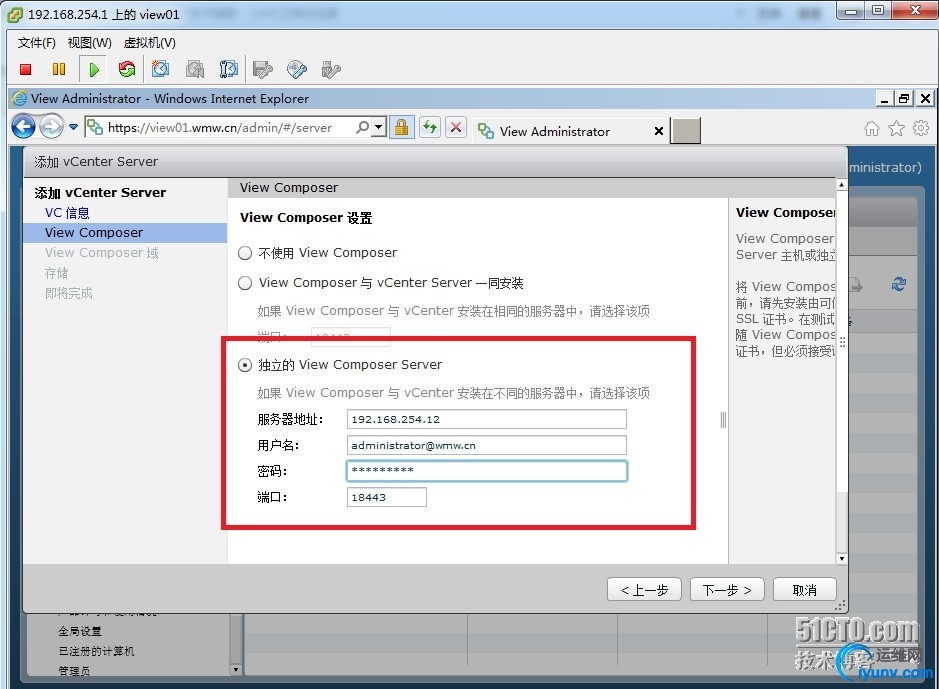
Task: Go back in Internet Explorer
Action: point(24,127)
